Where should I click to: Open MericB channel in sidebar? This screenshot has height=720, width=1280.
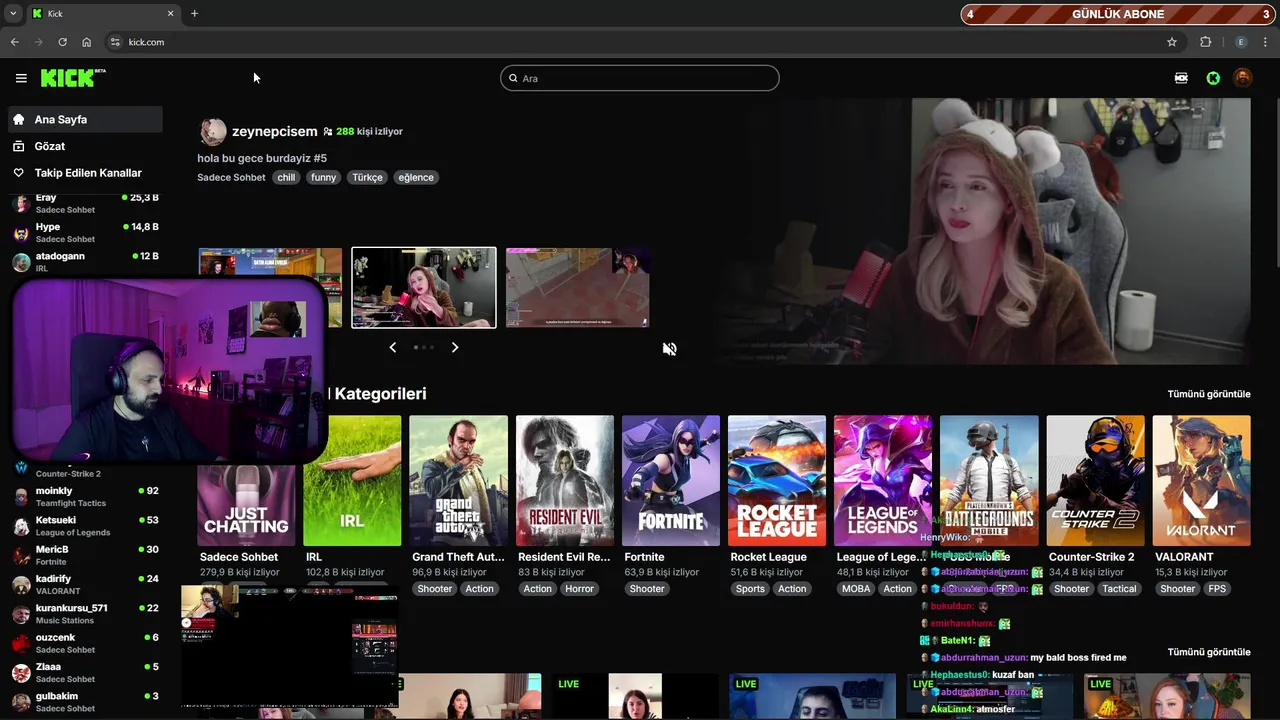85,555
